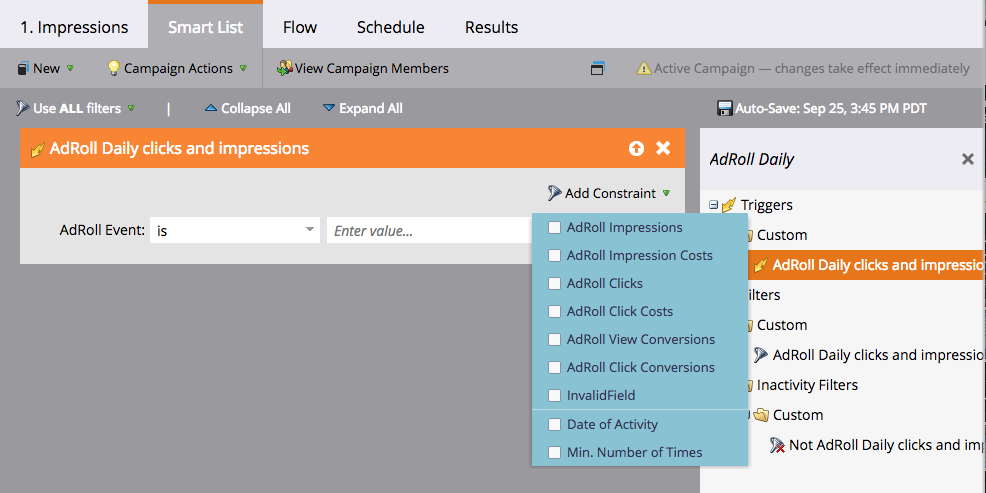Click the trigger icon in the orange card header
986x493 pixels.
coord(38,149)
